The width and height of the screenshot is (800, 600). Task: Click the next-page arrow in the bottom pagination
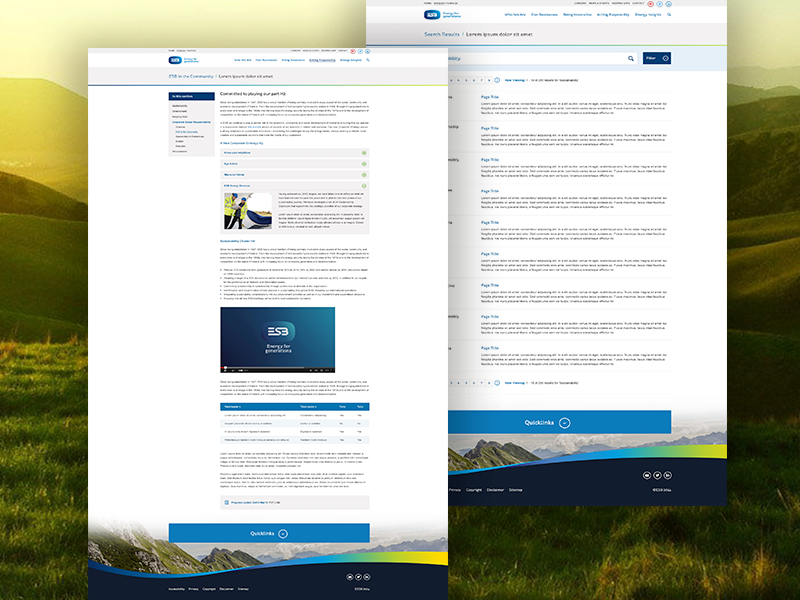[x=497, y=383]
